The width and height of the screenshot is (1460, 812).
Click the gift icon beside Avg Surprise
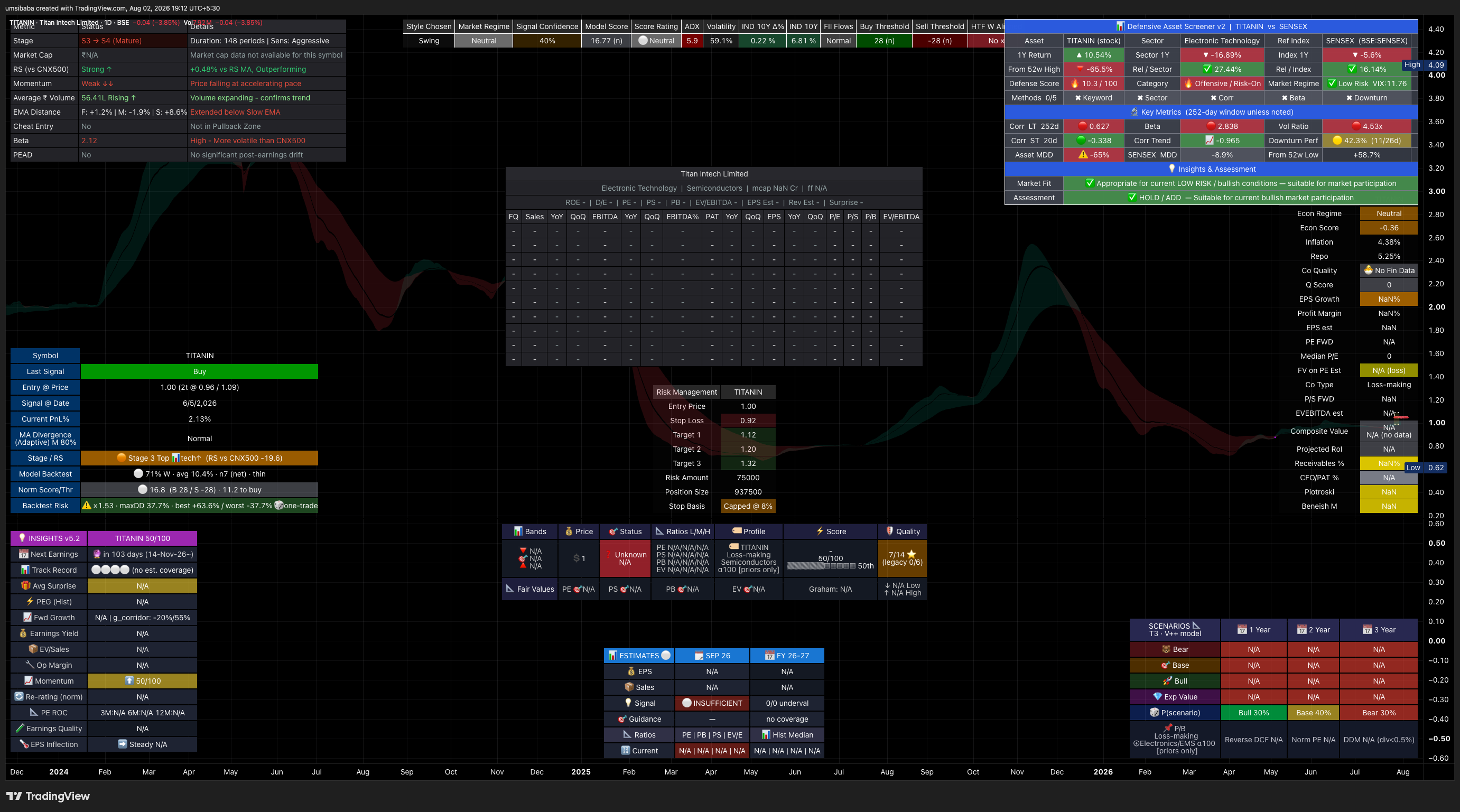25,586
